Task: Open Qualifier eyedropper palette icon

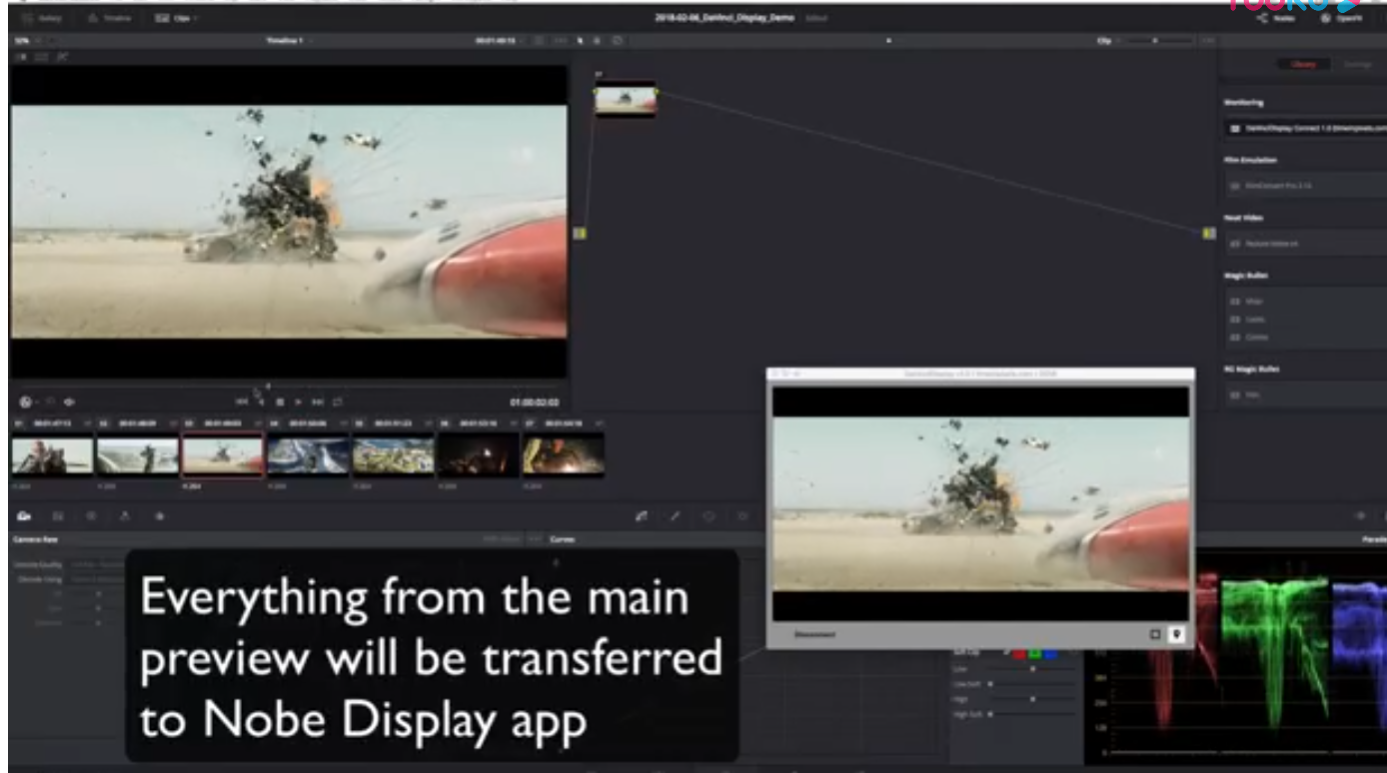Action: click(674, 516)
